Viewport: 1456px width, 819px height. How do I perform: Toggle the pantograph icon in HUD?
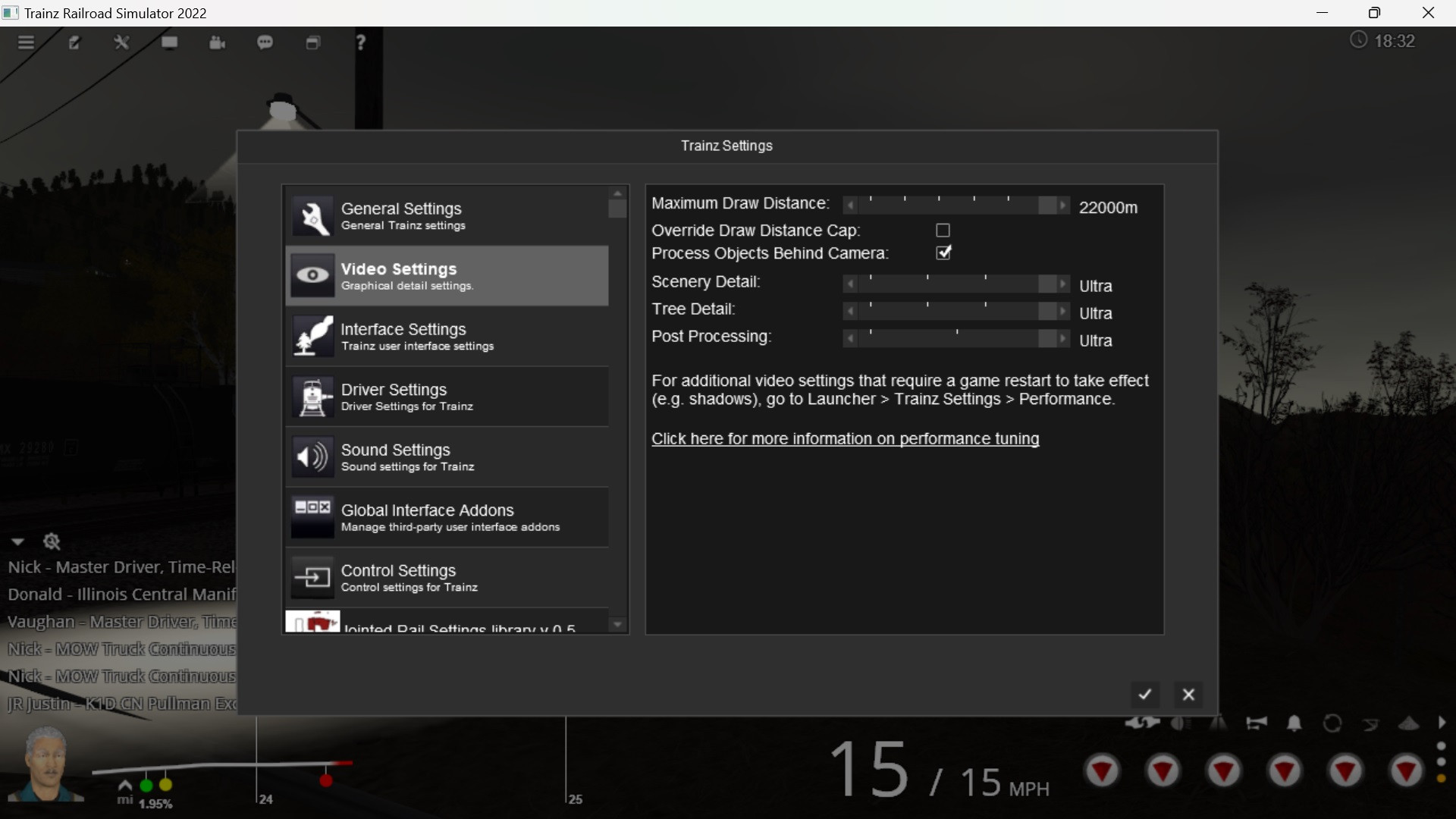click(x=1370, y=724)
